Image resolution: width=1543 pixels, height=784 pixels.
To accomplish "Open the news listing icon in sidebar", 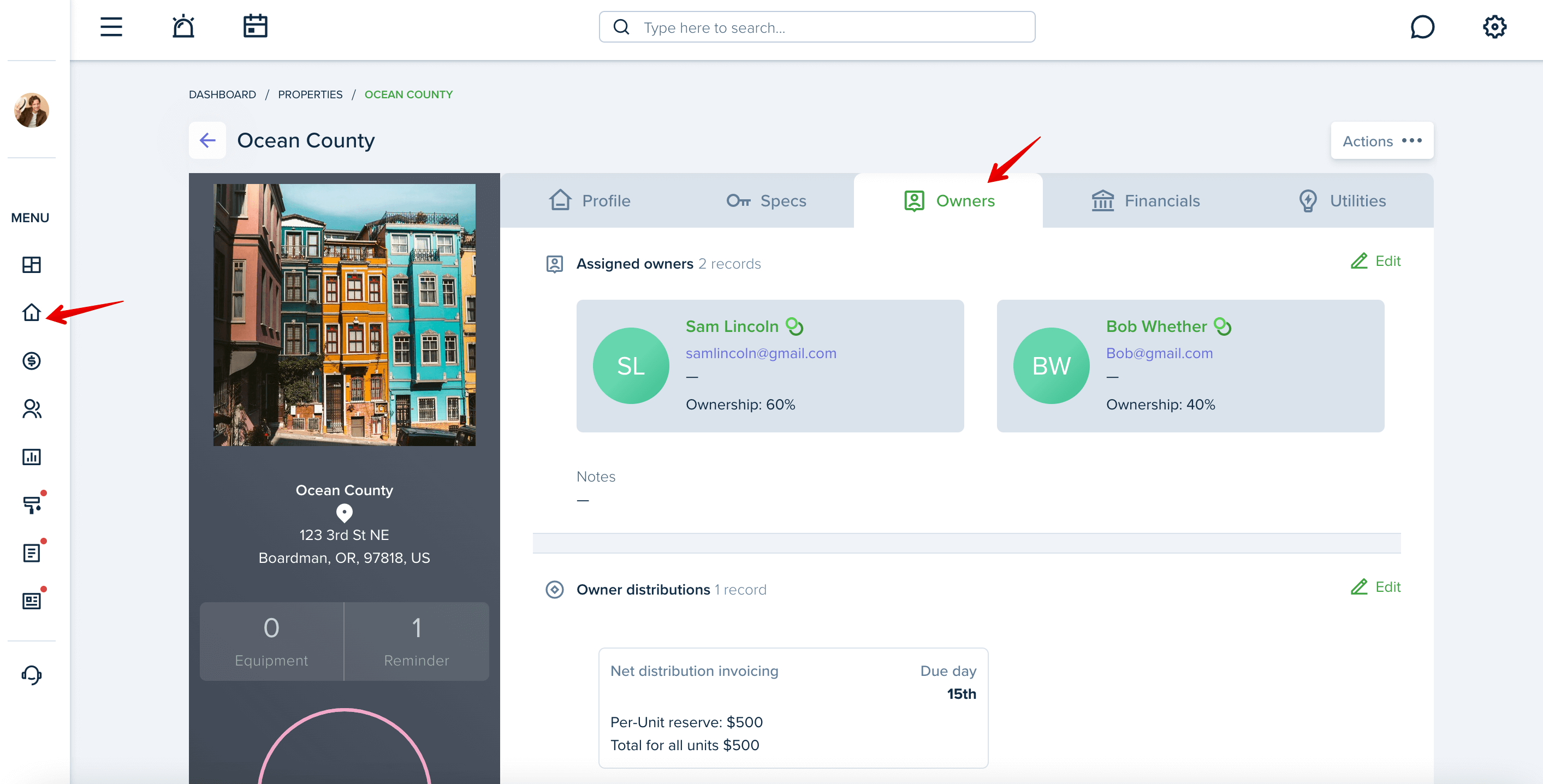I will click(32, 601).
